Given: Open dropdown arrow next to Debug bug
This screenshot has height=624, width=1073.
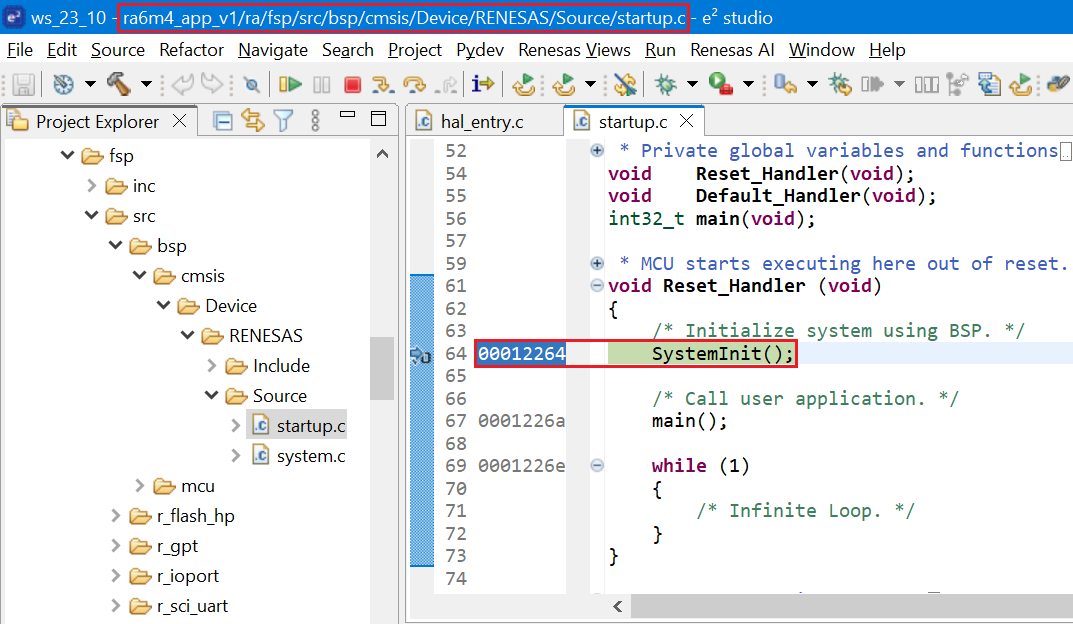Looking at the screenshot, I should coord(693,85).
